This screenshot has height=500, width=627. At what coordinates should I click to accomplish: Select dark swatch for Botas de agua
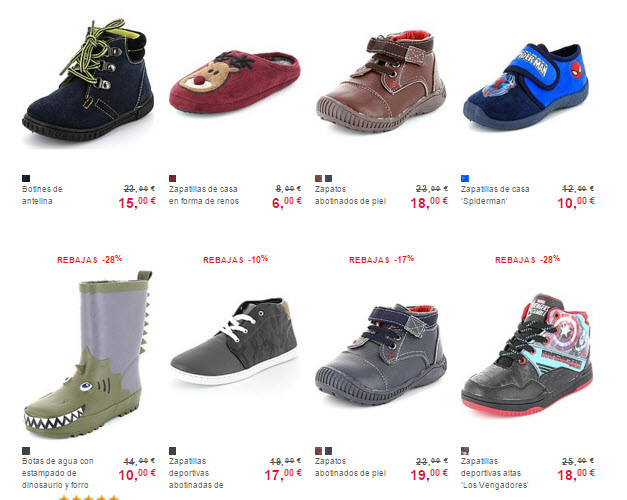click(x=26, y=451)
